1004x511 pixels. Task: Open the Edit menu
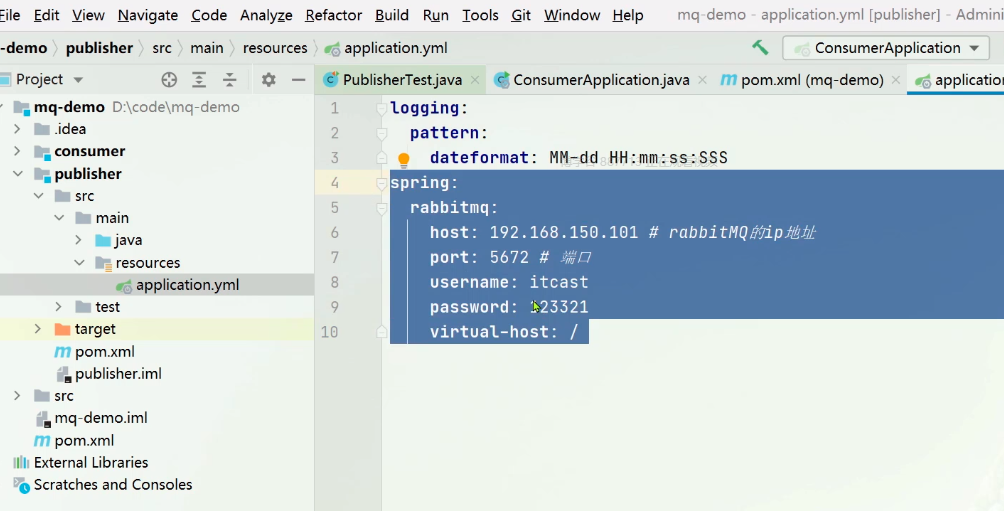[46, 15]
